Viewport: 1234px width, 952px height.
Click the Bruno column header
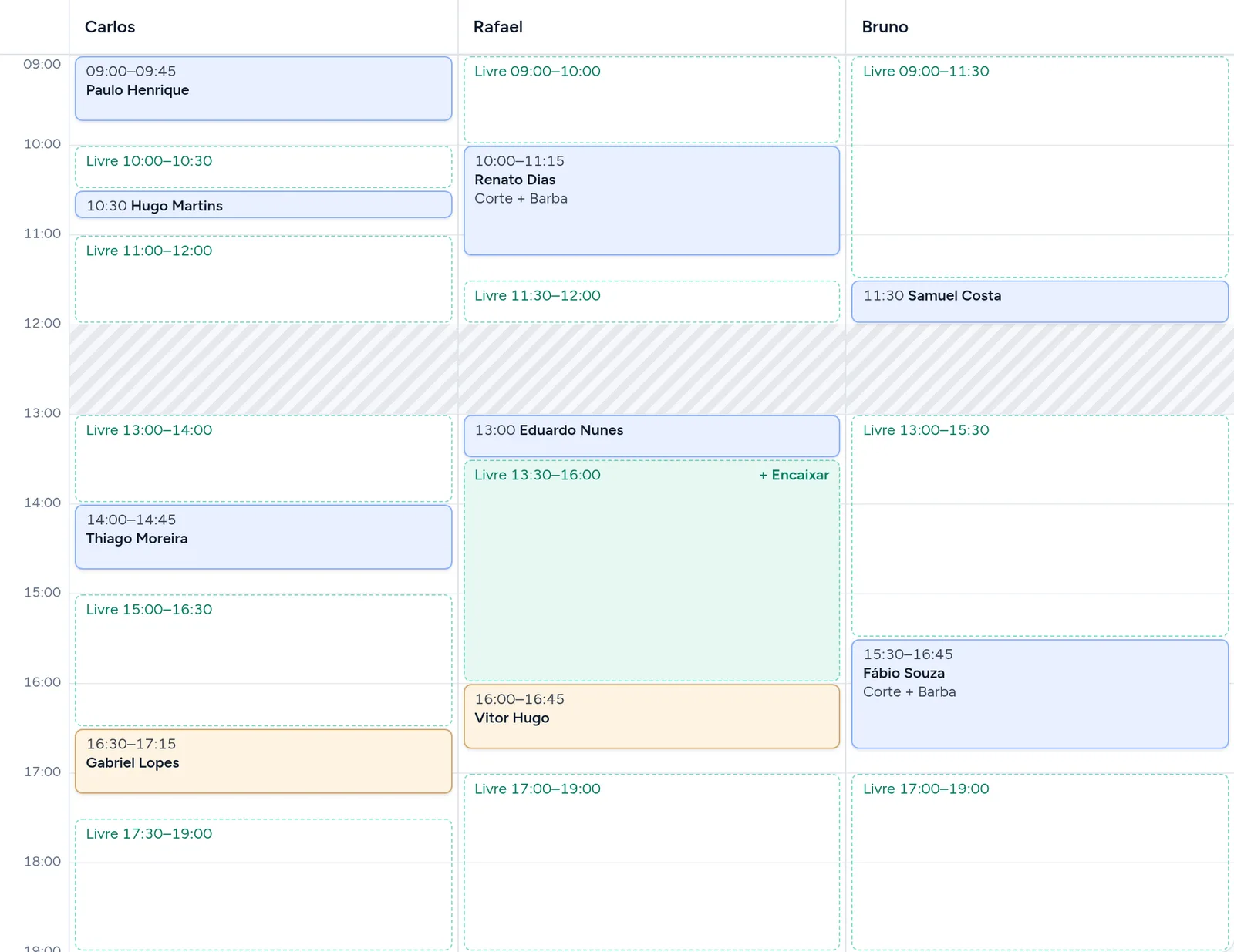click(x=1040, y=27)
